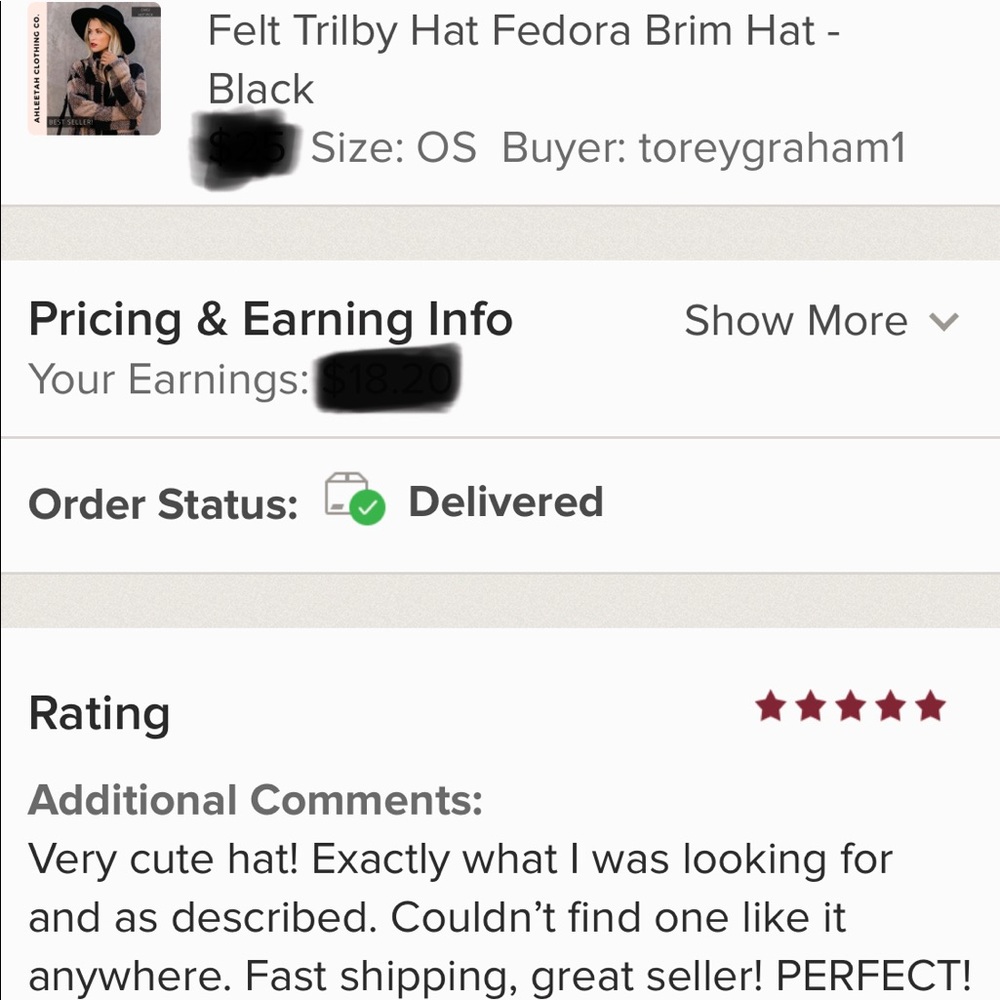Tap the fifth rating star

pos(929,706)
